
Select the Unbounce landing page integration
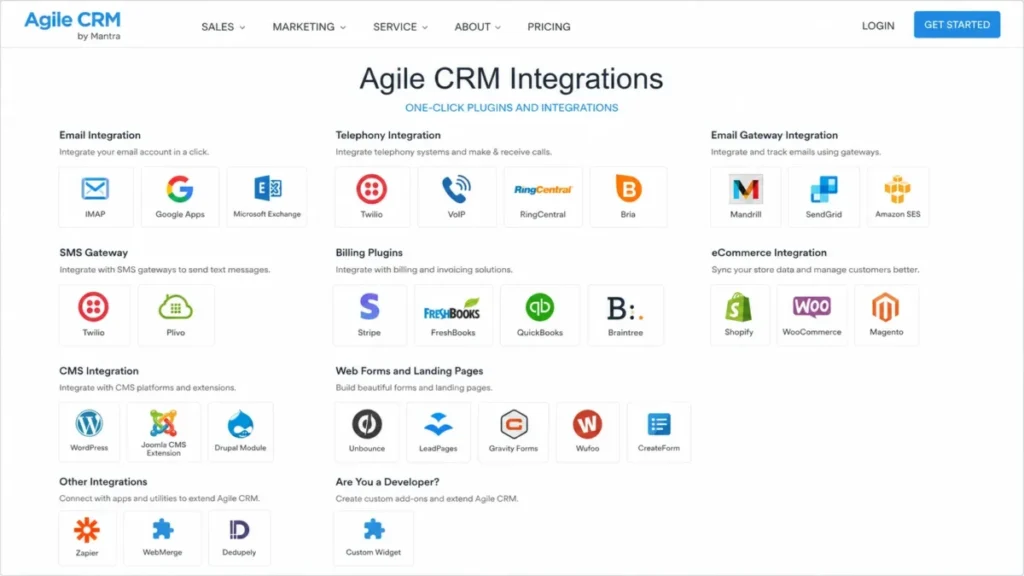click(367, 432)
